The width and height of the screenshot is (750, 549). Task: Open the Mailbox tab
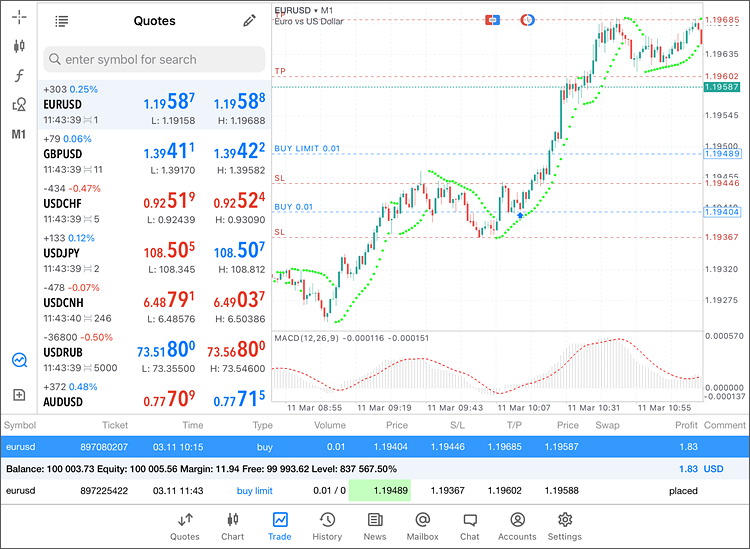[422, 526]
